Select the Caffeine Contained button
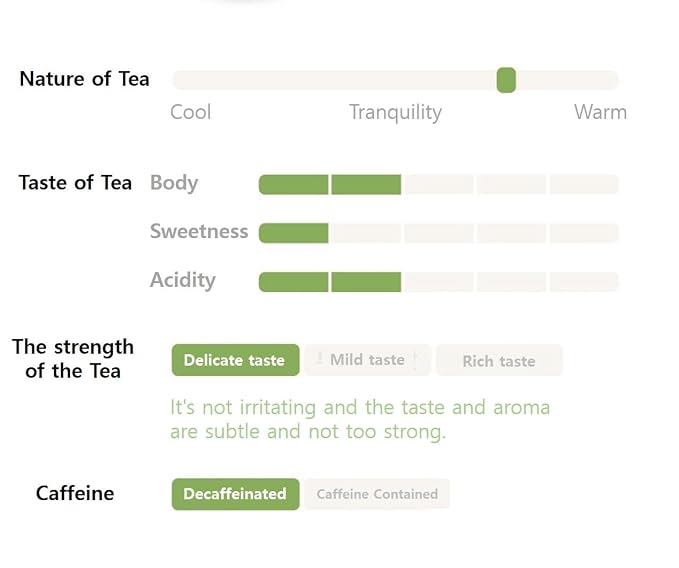 376,494
